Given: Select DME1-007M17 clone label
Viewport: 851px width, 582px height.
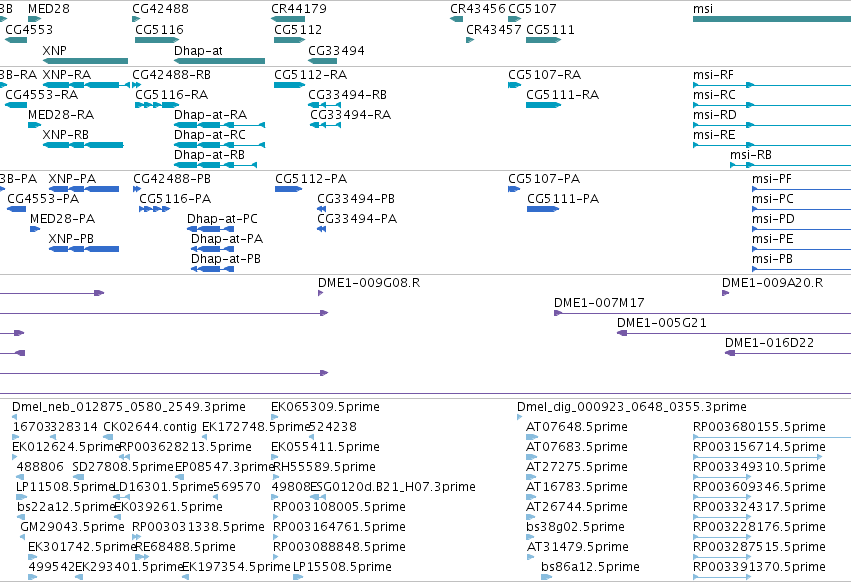Looking at the screenshot, I should [x=599, y=303].
